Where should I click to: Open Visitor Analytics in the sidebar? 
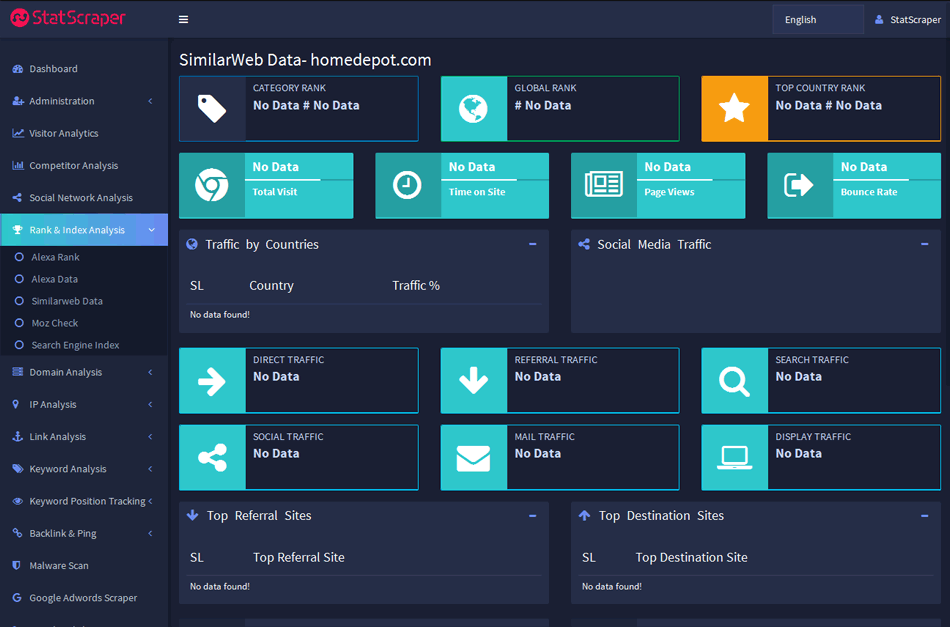[x=84, y=133]
